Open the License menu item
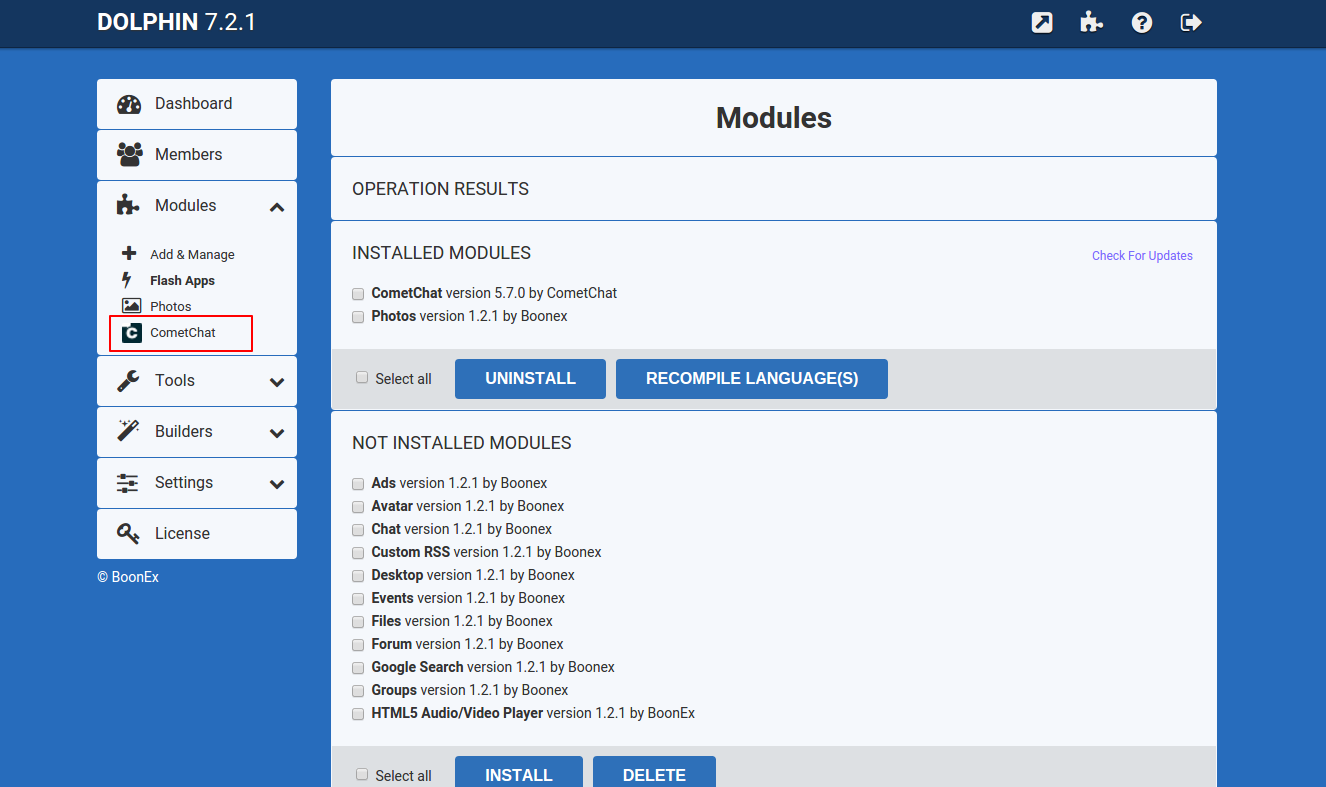 pos(197,534)
